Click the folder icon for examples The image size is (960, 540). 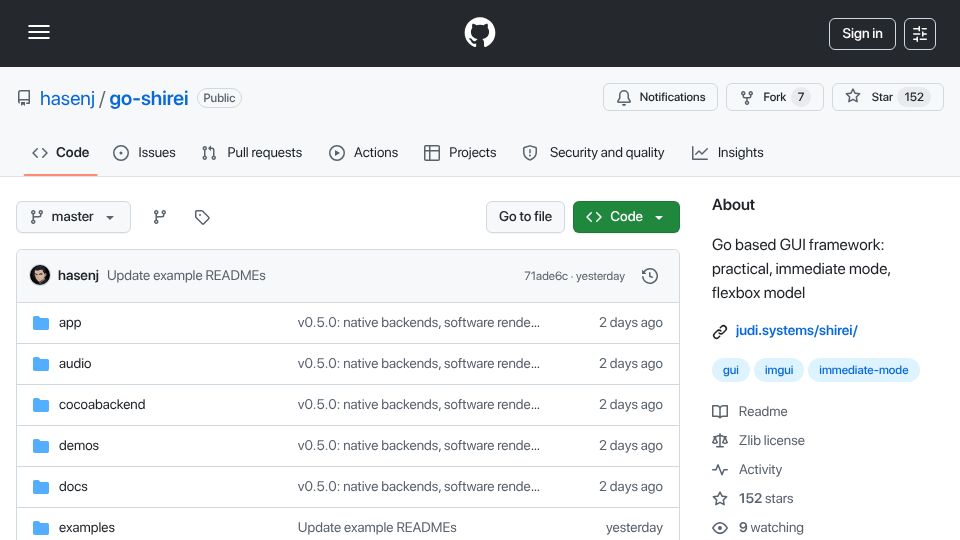pos(41,528)
